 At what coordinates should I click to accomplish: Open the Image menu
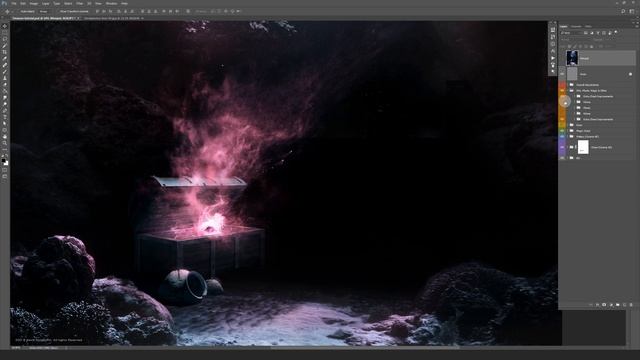33,3
